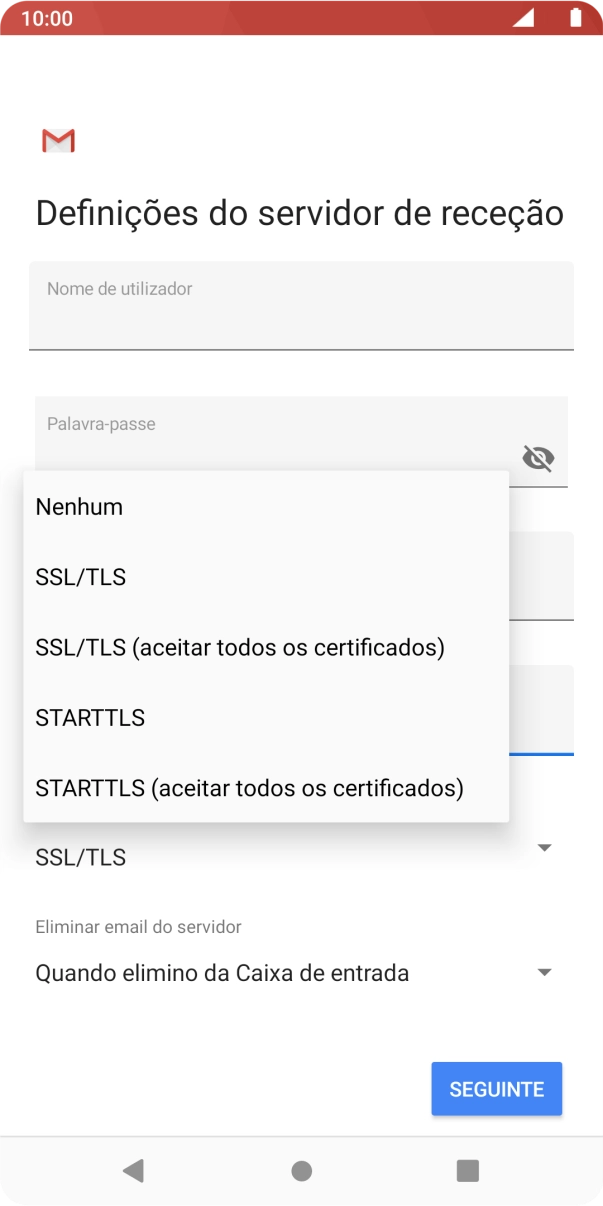Focus the Nome de utilizador field
This screenshot has width=603, height=1206.
(300, 305)
